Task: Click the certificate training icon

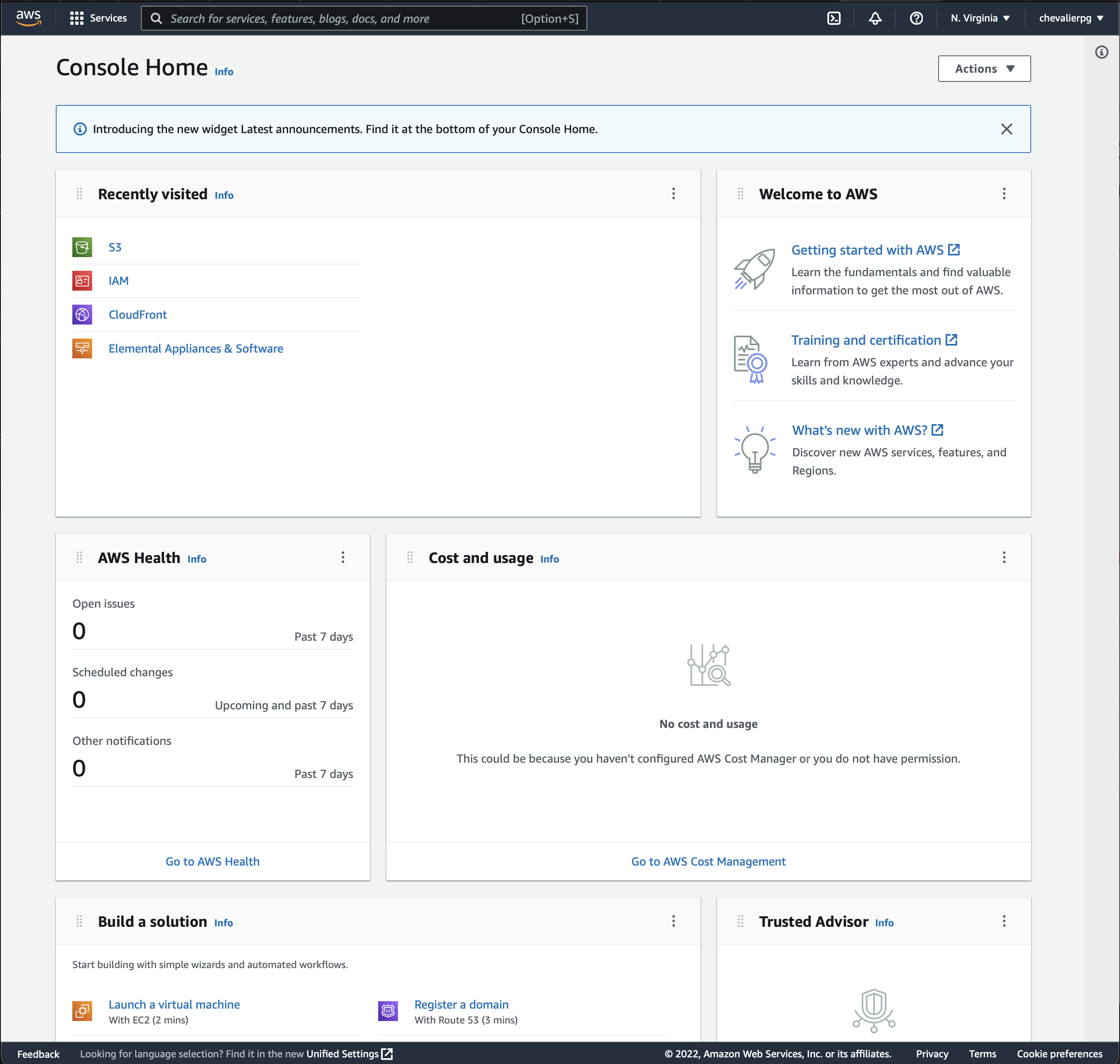Action: click(x=750, y=360)
